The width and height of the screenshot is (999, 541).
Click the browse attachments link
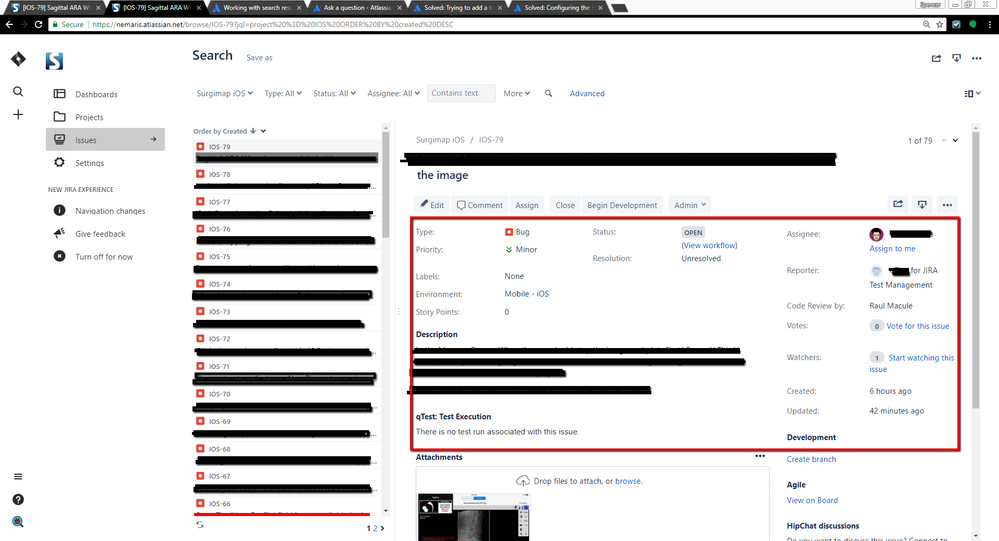coord(628,481)
